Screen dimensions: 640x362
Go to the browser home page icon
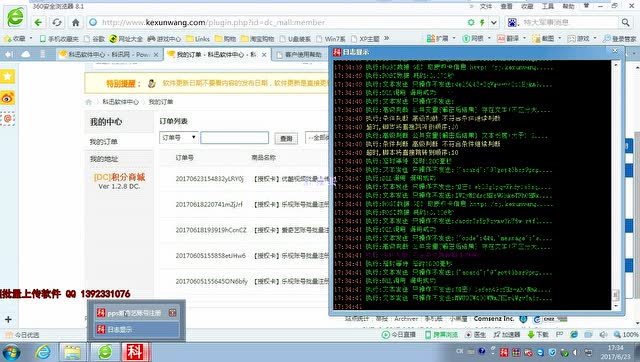76,22
